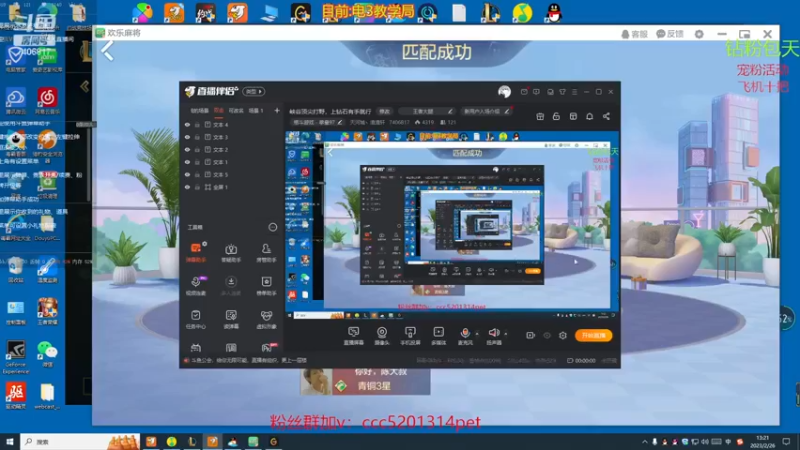Image resolution: width=800 pixels, height=450 pixels.
Task: Collapse the 工具箱 toolbox with minus button
Action: (x=273, y=227)
